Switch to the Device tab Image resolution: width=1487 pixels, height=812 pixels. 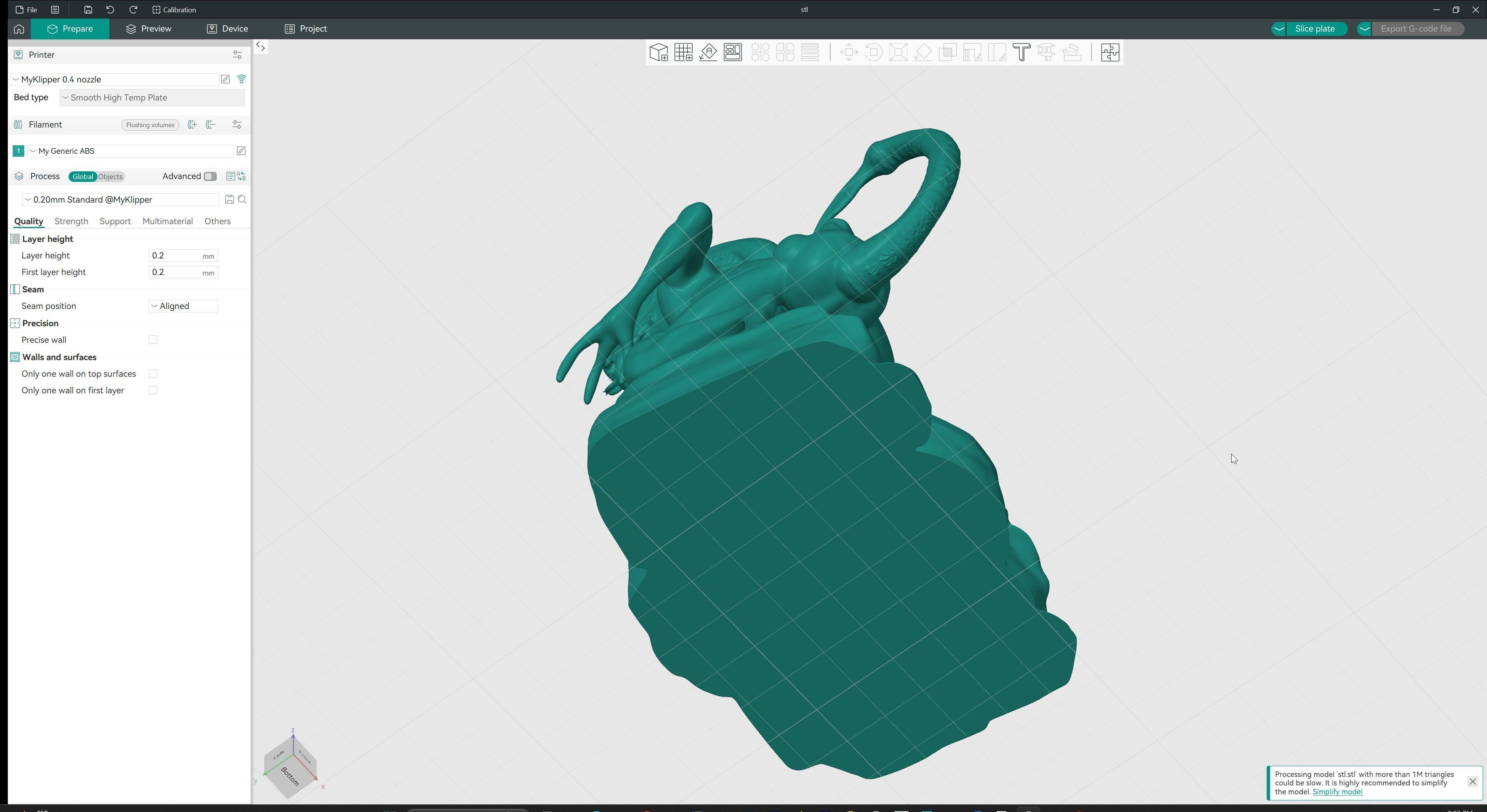tap(227, 29)
